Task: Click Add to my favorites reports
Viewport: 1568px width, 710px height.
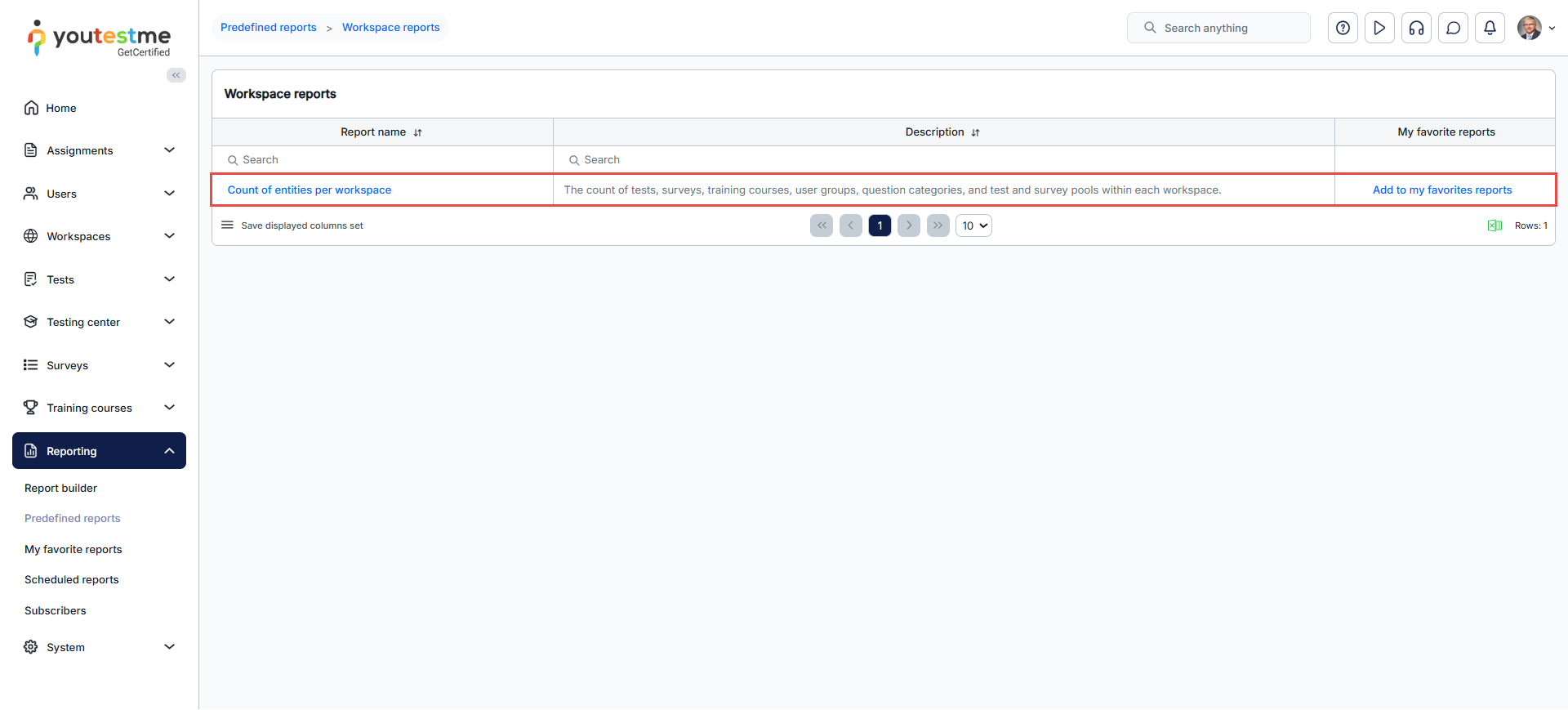Action: [x=1441, y=190]
